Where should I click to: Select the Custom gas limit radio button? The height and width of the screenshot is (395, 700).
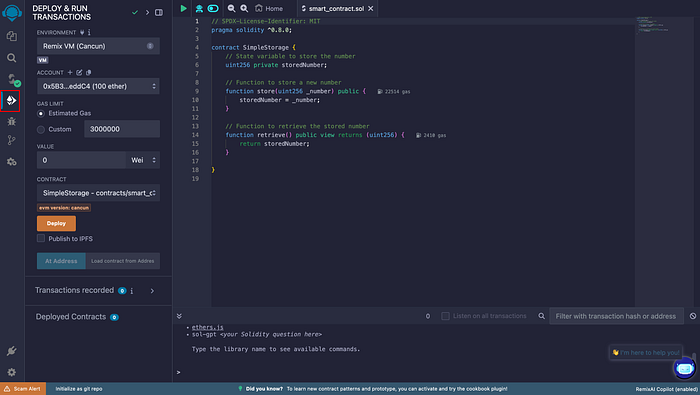point(41,129)
